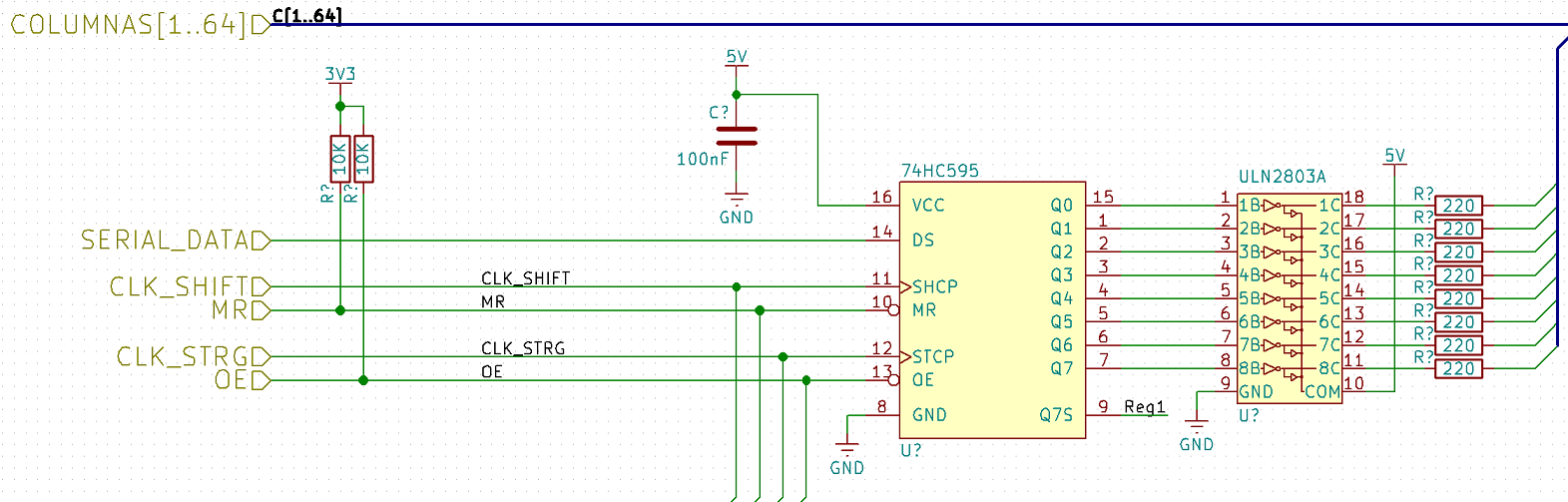Click the Q0 output pin of the 74HC595
The image size is (1568, 502).
1062,206
